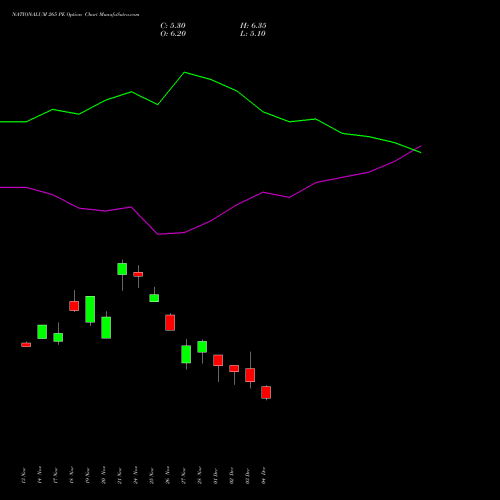This screenshot has height=500, width=500.
Task: Click the 17 Nov date label
Action: coord(56,475)
